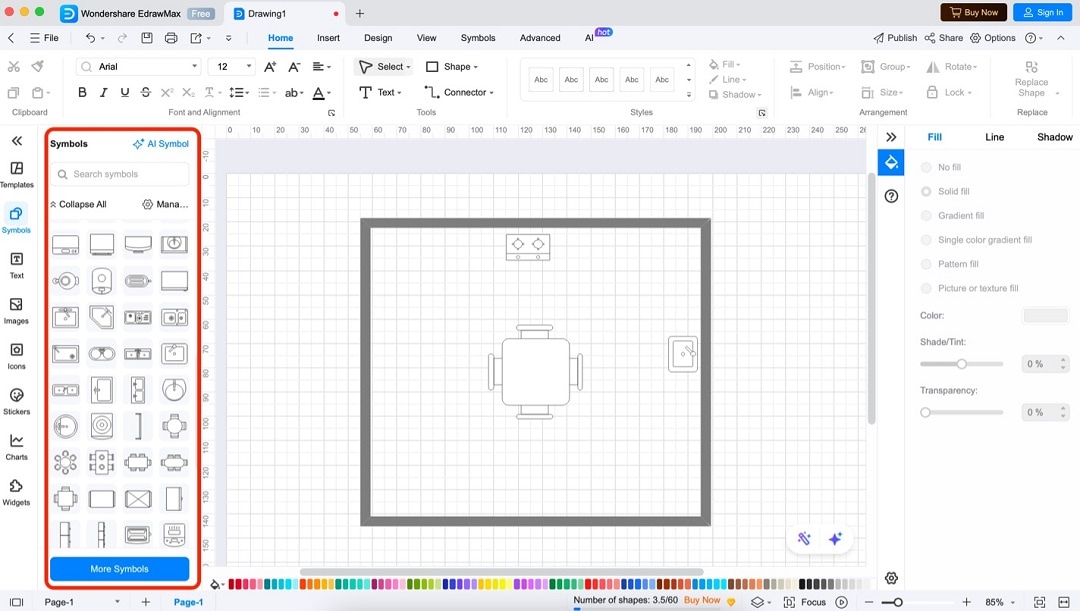Open a new document tab with plus
1080x611 pixels.
point(360,13)
